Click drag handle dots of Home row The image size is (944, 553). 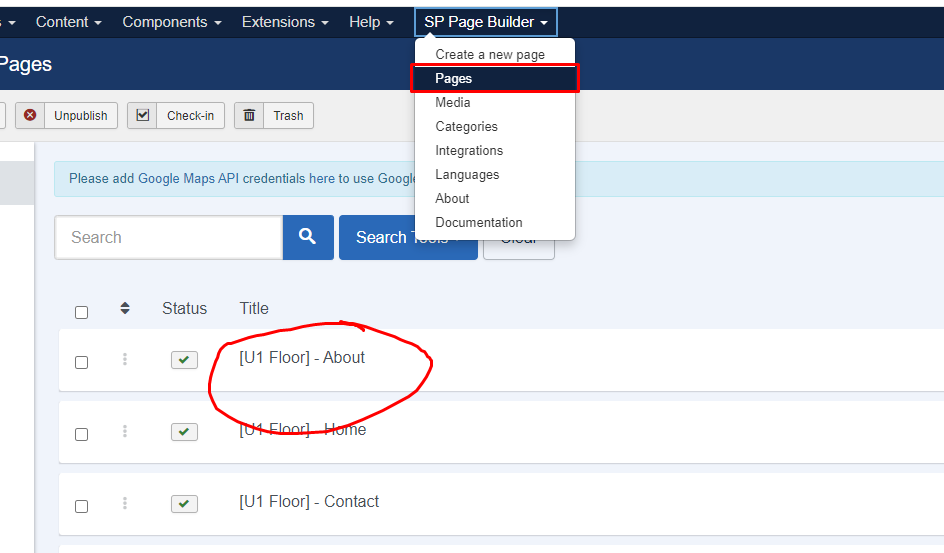125,431
